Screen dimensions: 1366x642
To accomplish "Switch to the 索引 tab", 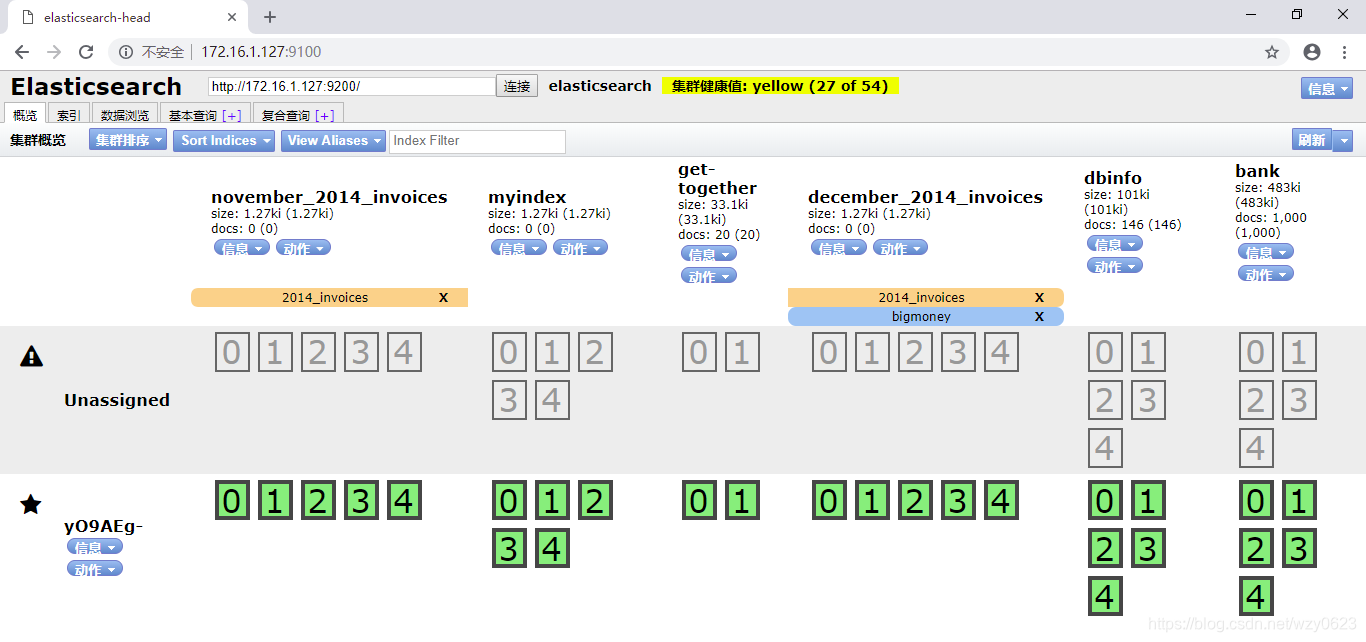I will [69, 115].
